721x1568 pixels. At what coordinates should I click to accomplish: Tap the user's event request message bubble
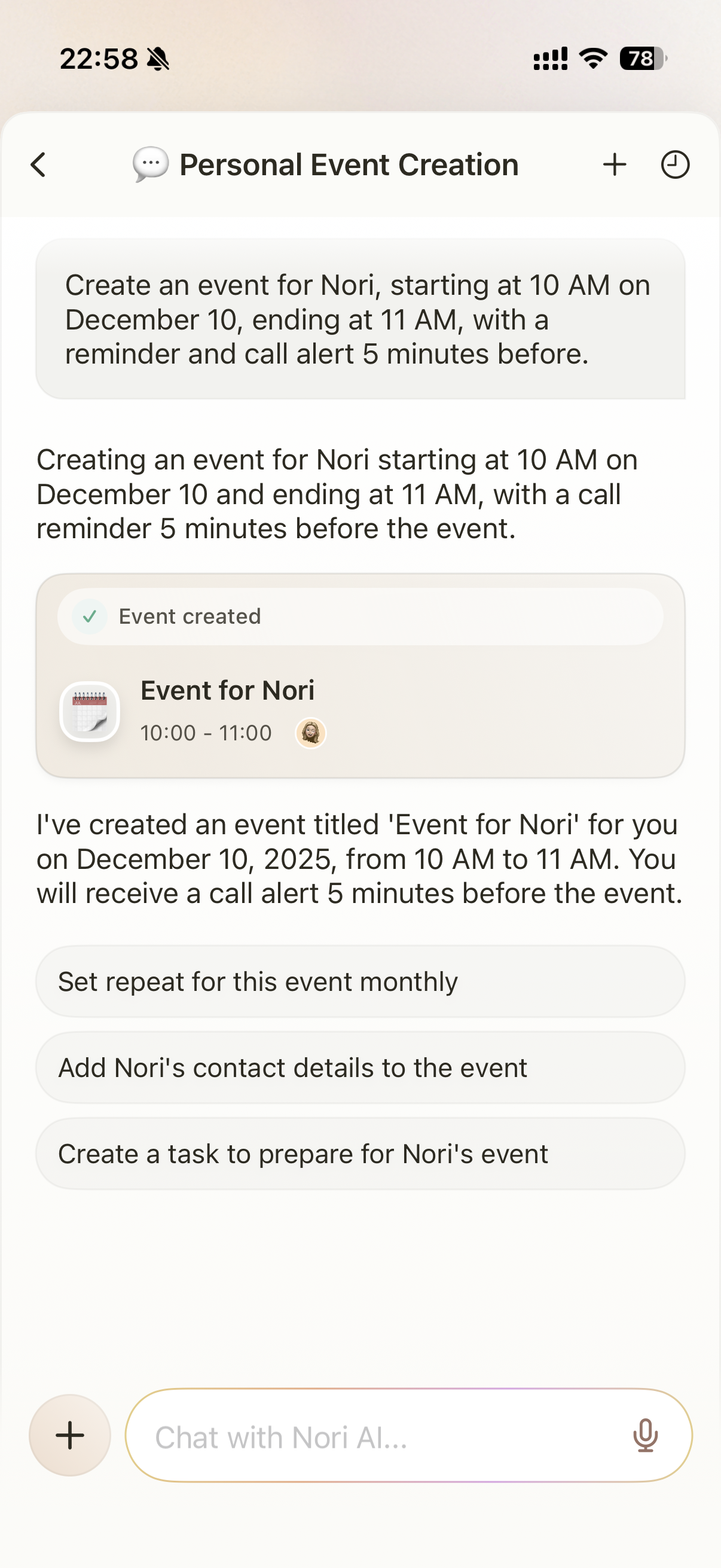(360, 319)
